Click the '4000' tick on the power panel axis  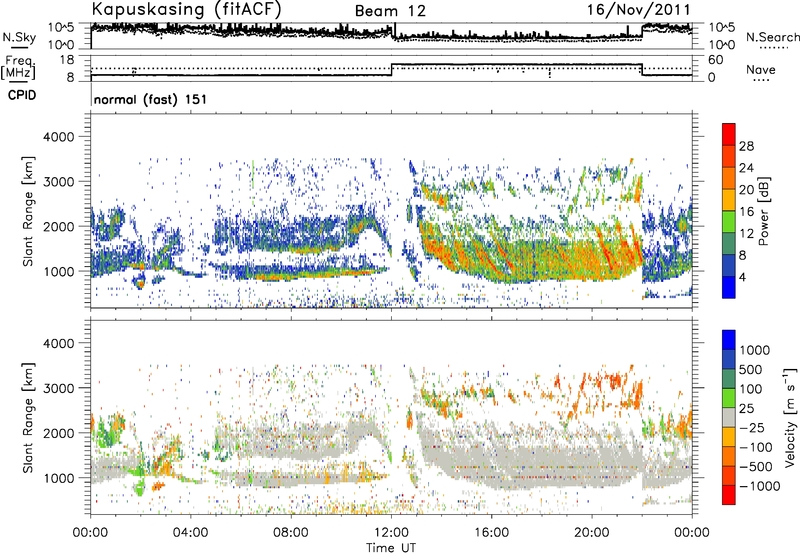tap(58, 137)
